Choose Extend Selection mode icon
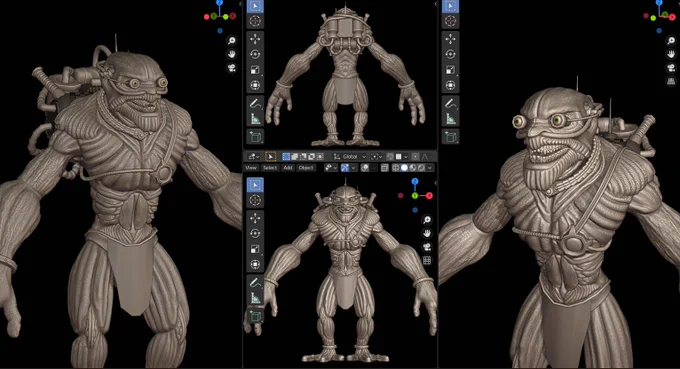 click(295, 157)
